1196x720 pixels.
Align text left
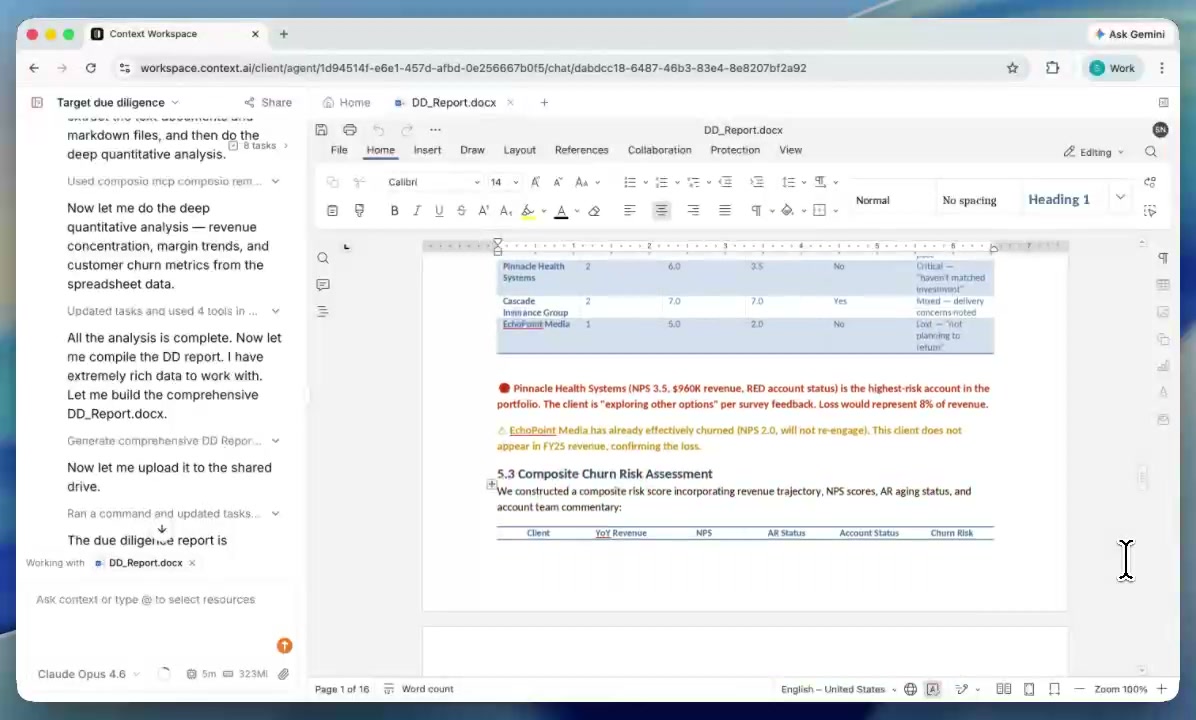[x=629, y=211]
